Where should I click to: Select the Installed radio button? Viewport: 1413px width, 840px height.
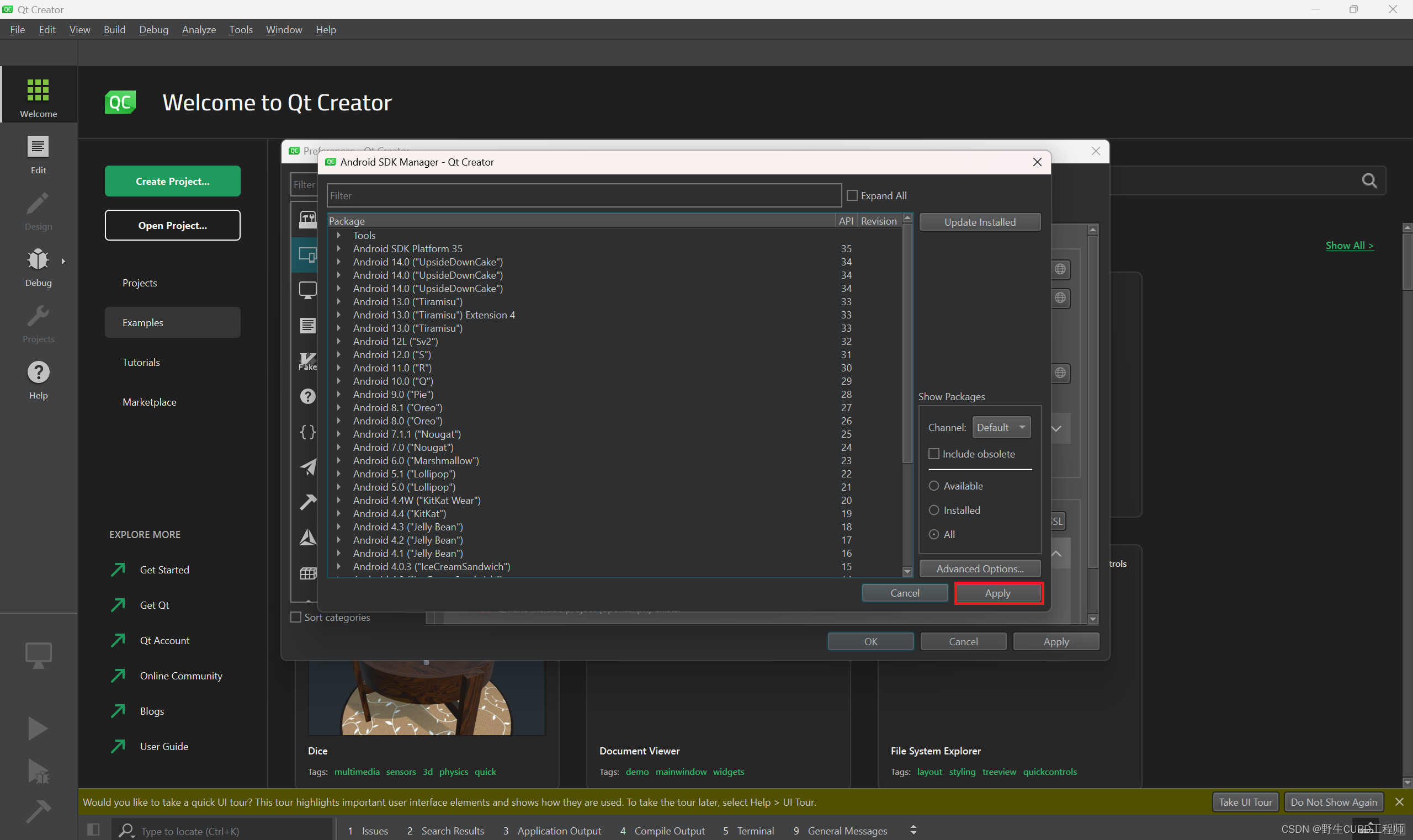pyautogui.click(x=934, y=510)
